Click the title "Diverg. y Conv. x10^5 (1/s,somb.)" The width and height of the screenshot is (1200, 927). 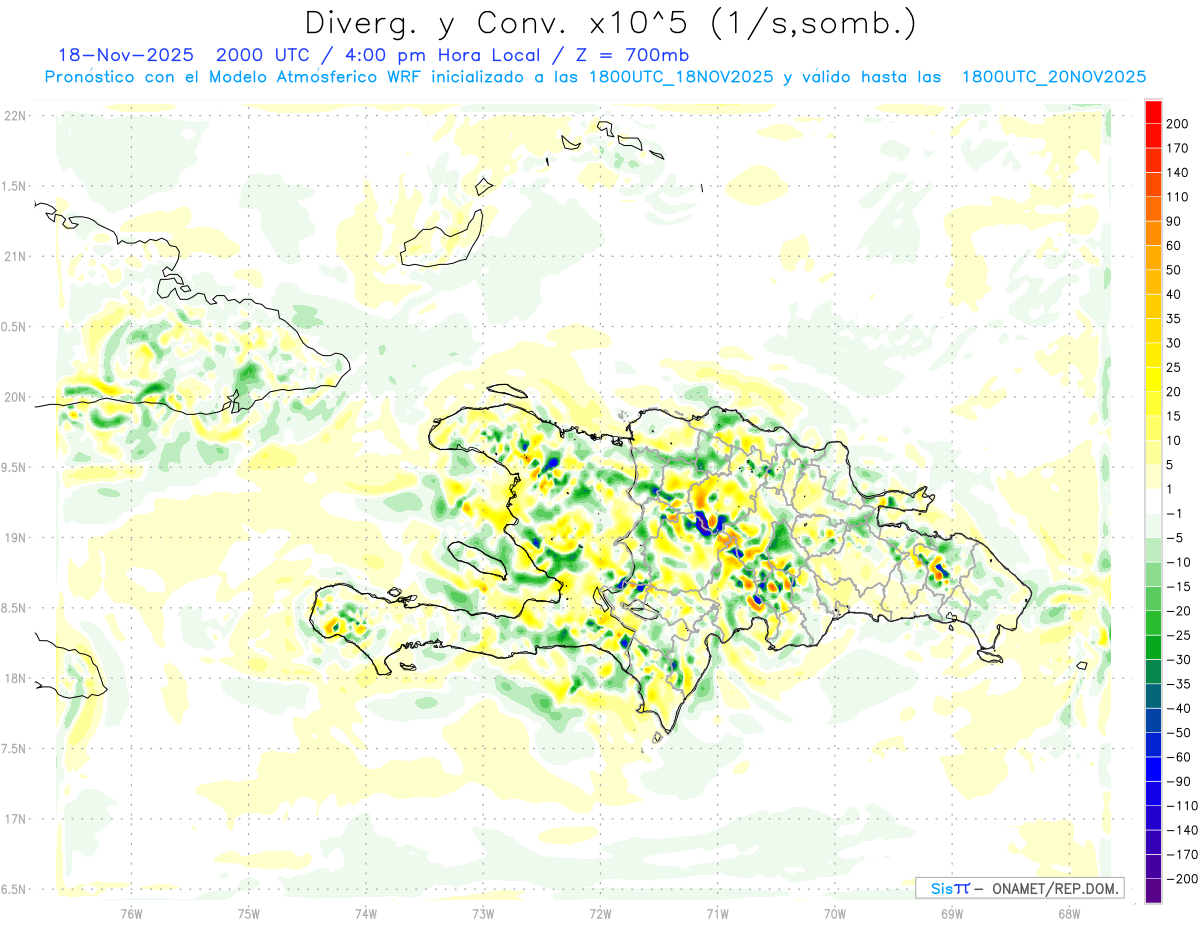click(x=610, y=23)
